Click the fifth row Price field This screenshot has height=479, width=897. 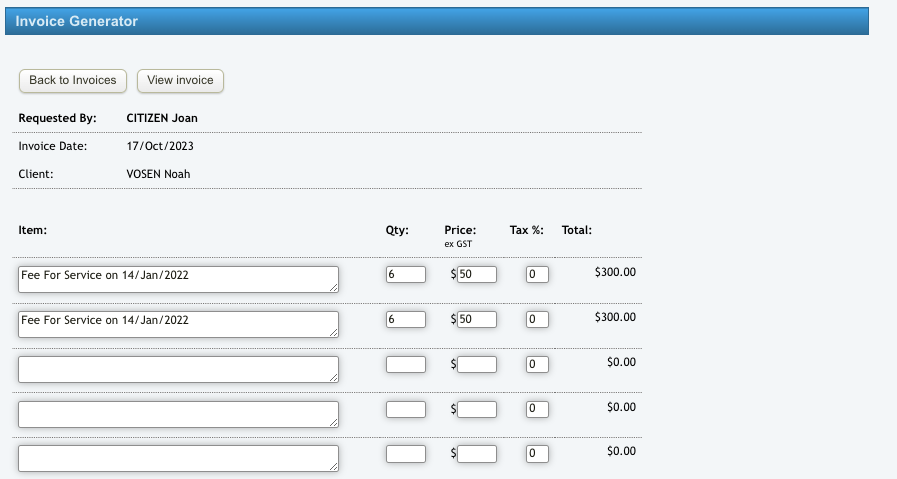click(477, 454)
